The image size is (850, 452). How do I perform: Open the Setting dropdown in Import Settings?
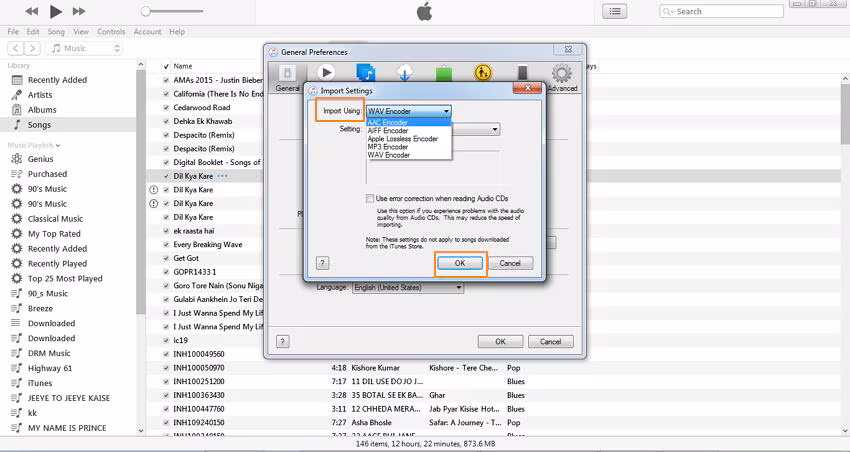tap(476, 130)
